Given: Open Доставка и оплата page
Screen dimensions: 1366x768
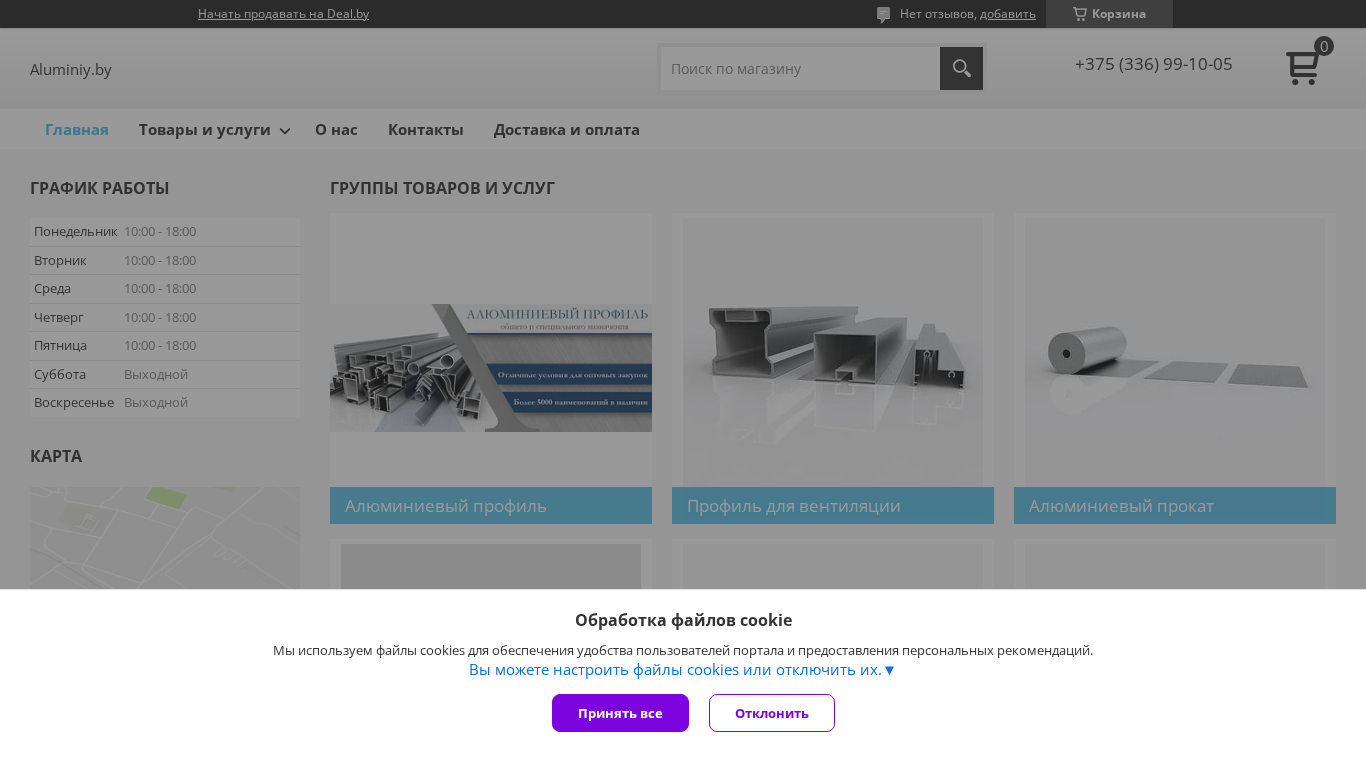Looking at the screenshot, I should [x=567, y=130].
